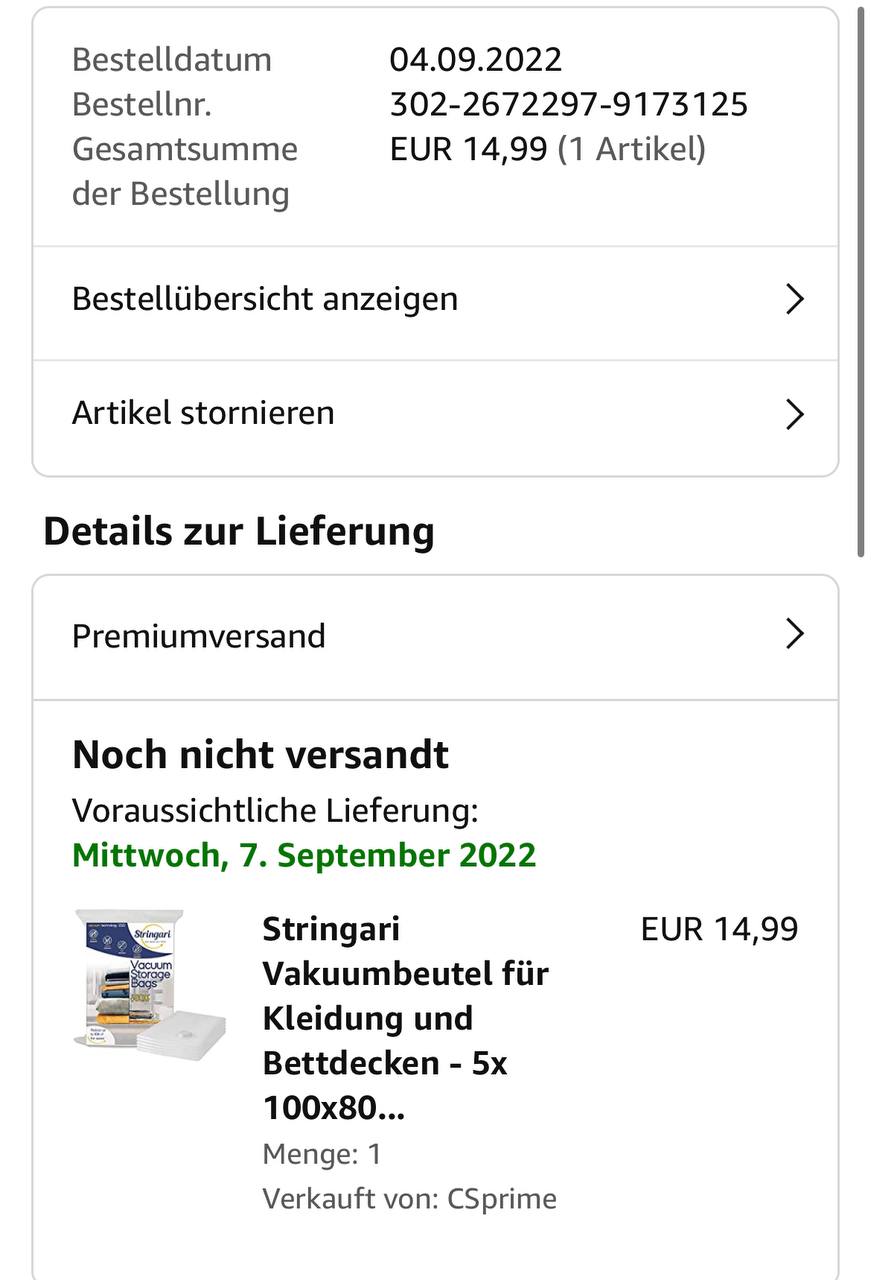
Task: Click item price EUR 14,99 beside product
Action: click(719, 929)
